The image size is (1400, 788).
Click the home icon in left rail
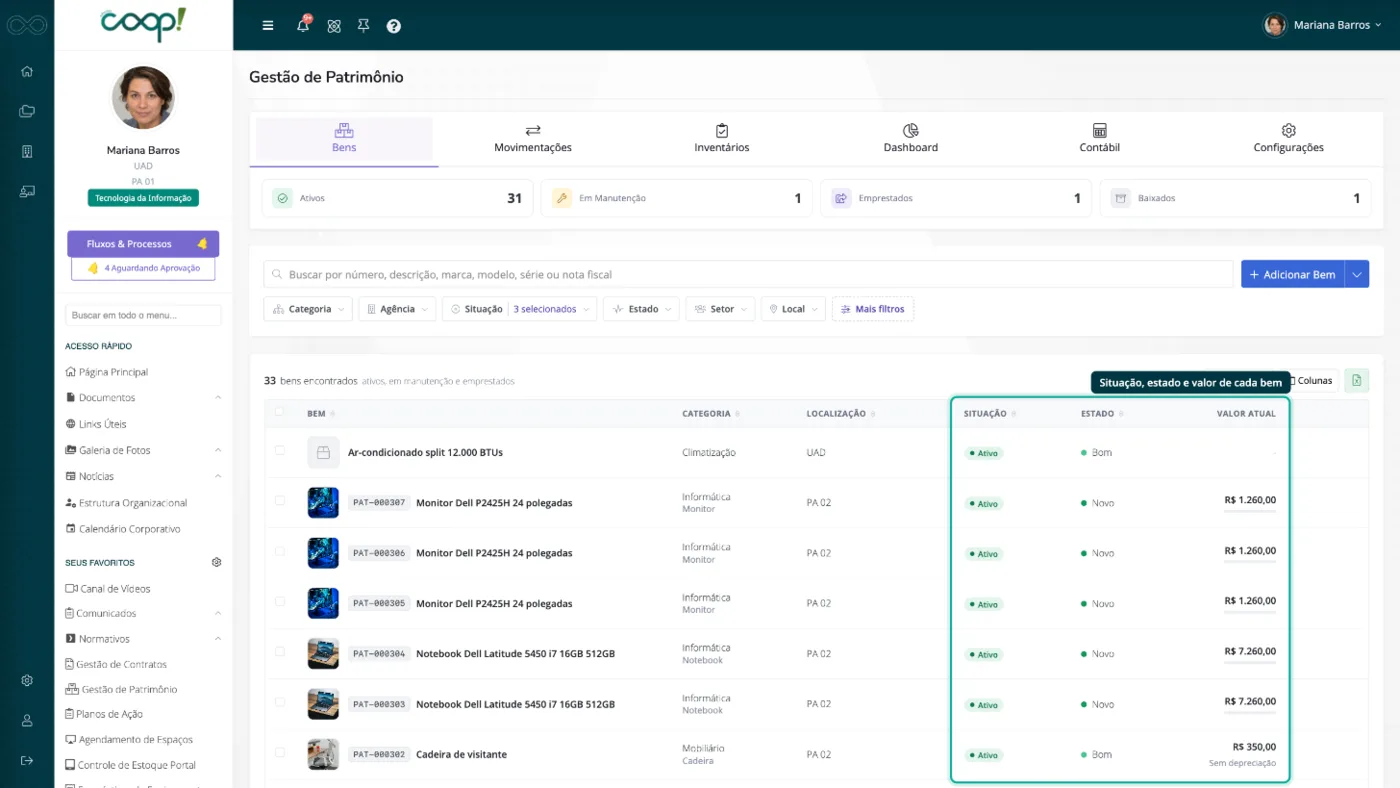click(27, 71)
